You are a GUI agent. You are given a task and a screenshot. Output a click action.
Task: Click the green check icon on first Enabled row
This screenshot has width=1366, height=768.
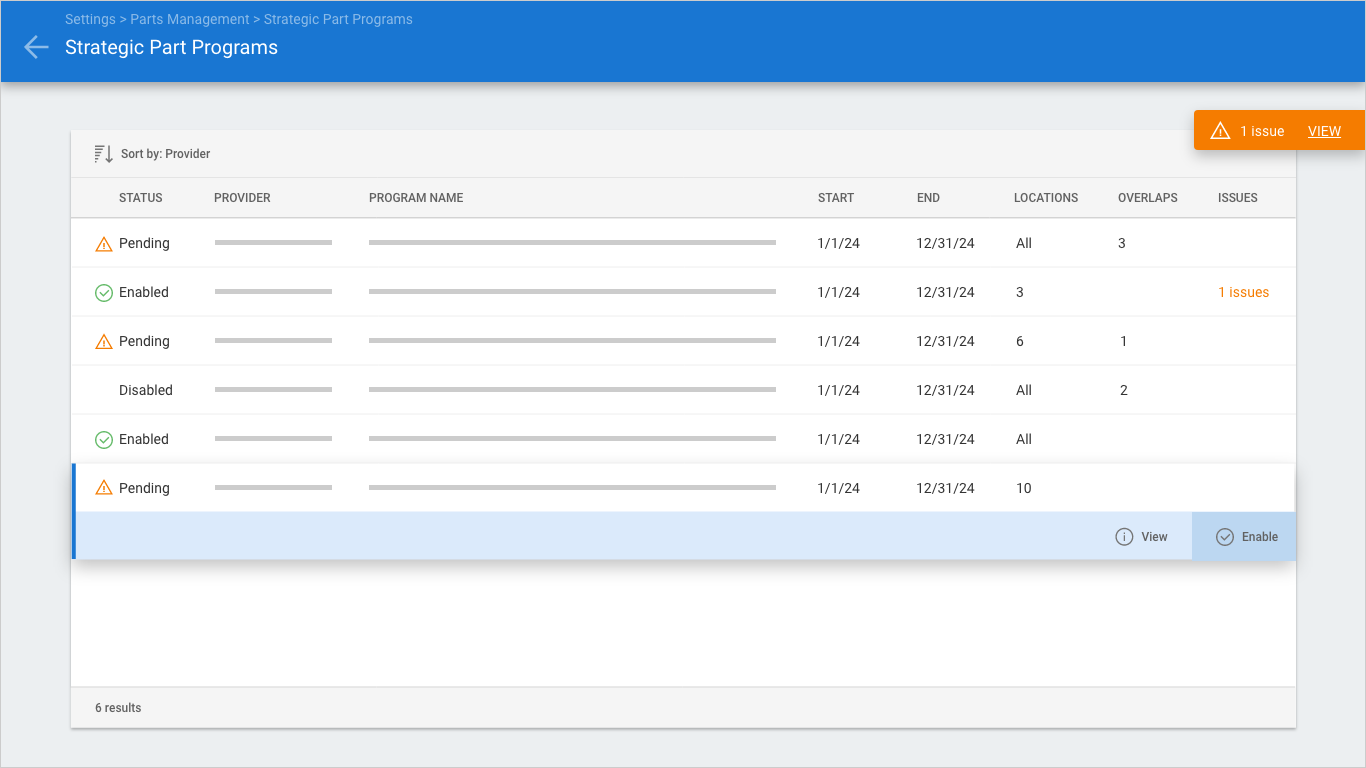click(x=103, y=293)
